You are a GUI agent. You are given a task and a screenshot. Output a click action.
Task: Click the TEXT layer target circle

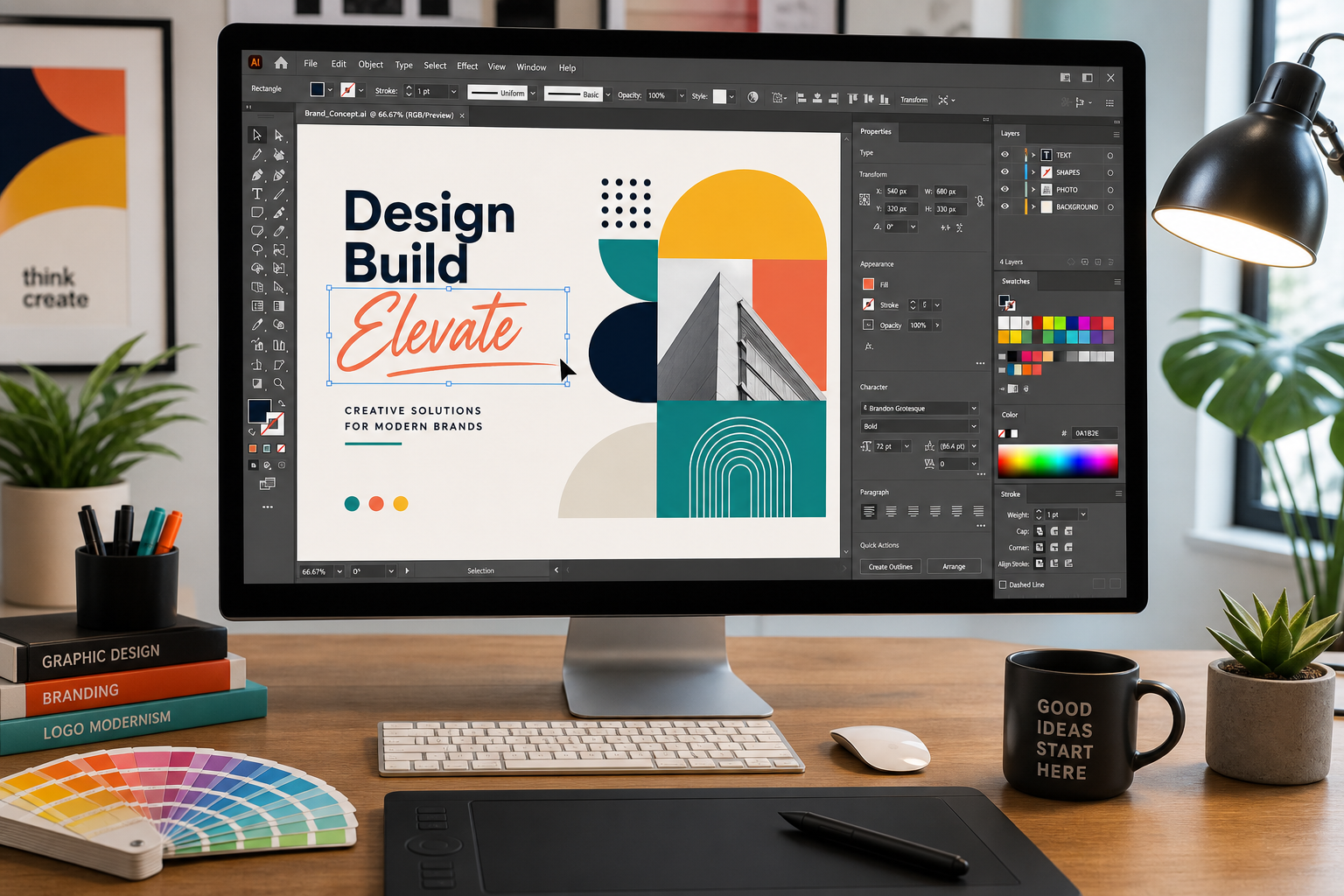click(x=1110, y=156)
